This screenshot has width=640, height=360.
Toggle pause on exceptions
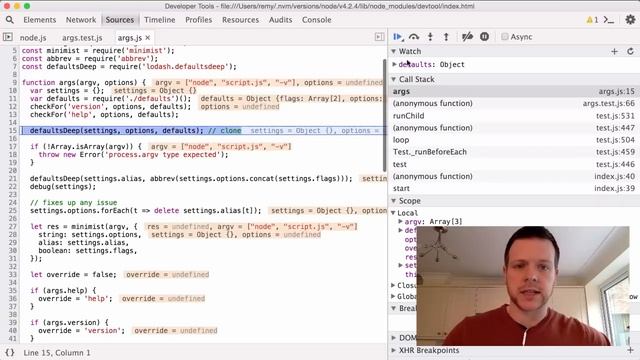(x=484, y=37)
